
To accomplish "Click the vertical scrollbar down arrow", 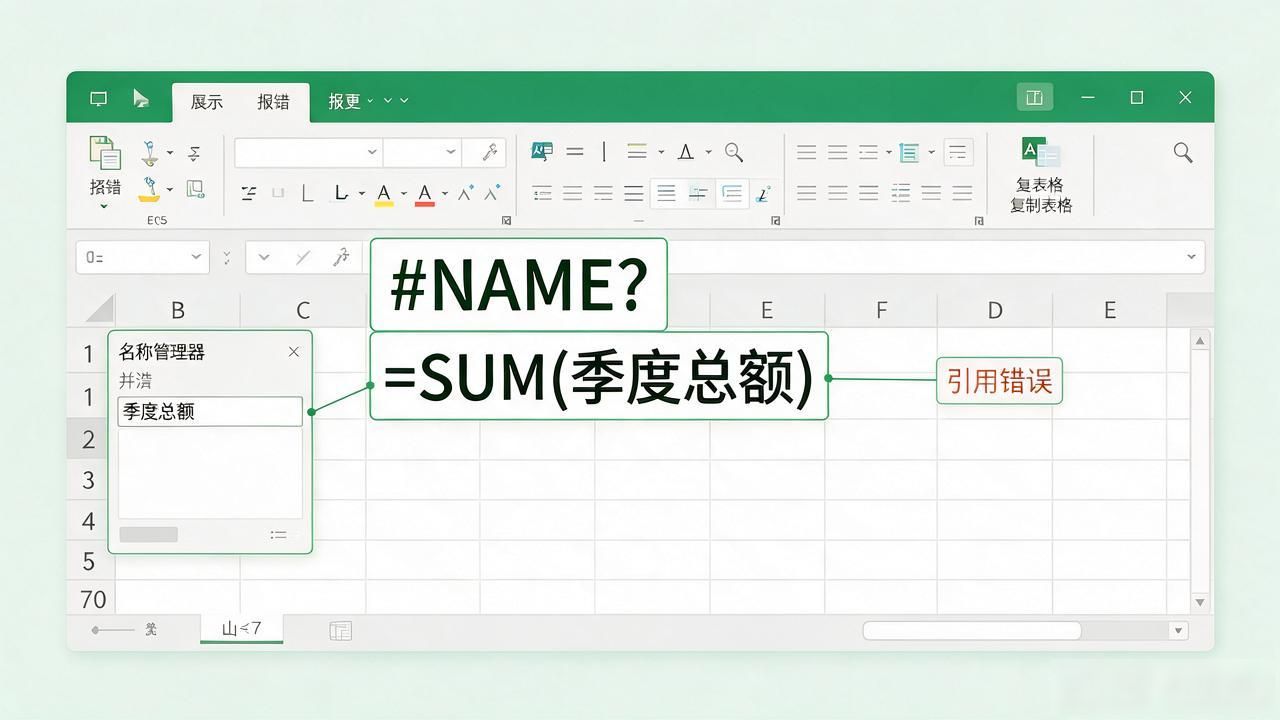I will [1200, 602].
